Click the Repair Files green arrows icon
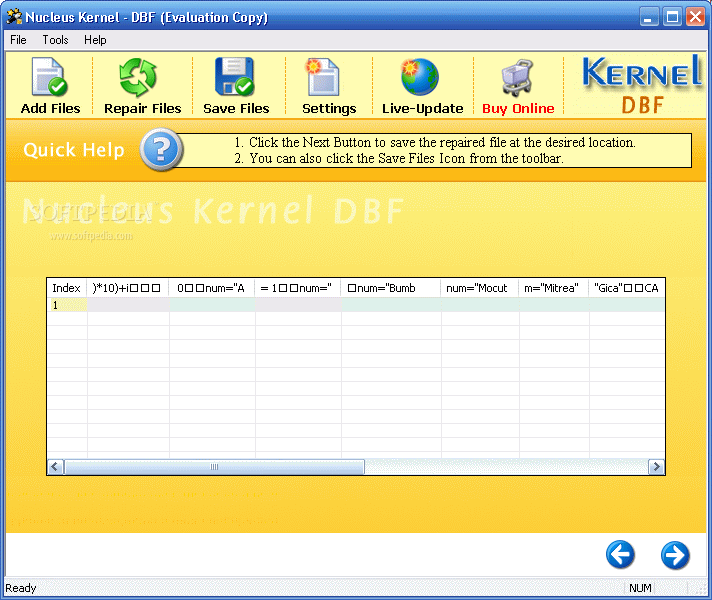Image resolution: width=712 pixels, height=600 pixels. pos(138,77)
